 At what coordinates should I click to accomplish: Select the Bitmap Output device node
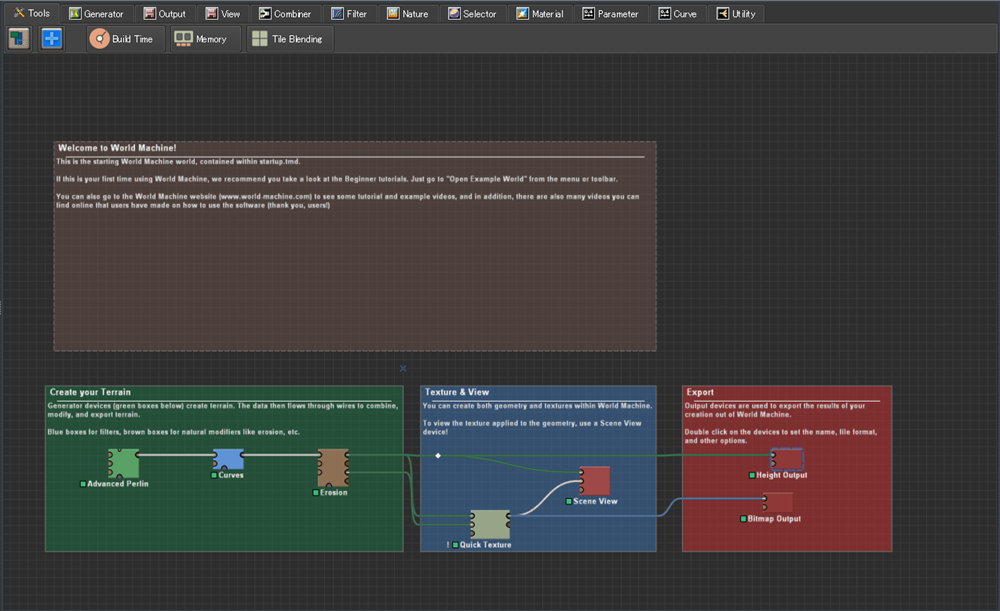[778, 503]
